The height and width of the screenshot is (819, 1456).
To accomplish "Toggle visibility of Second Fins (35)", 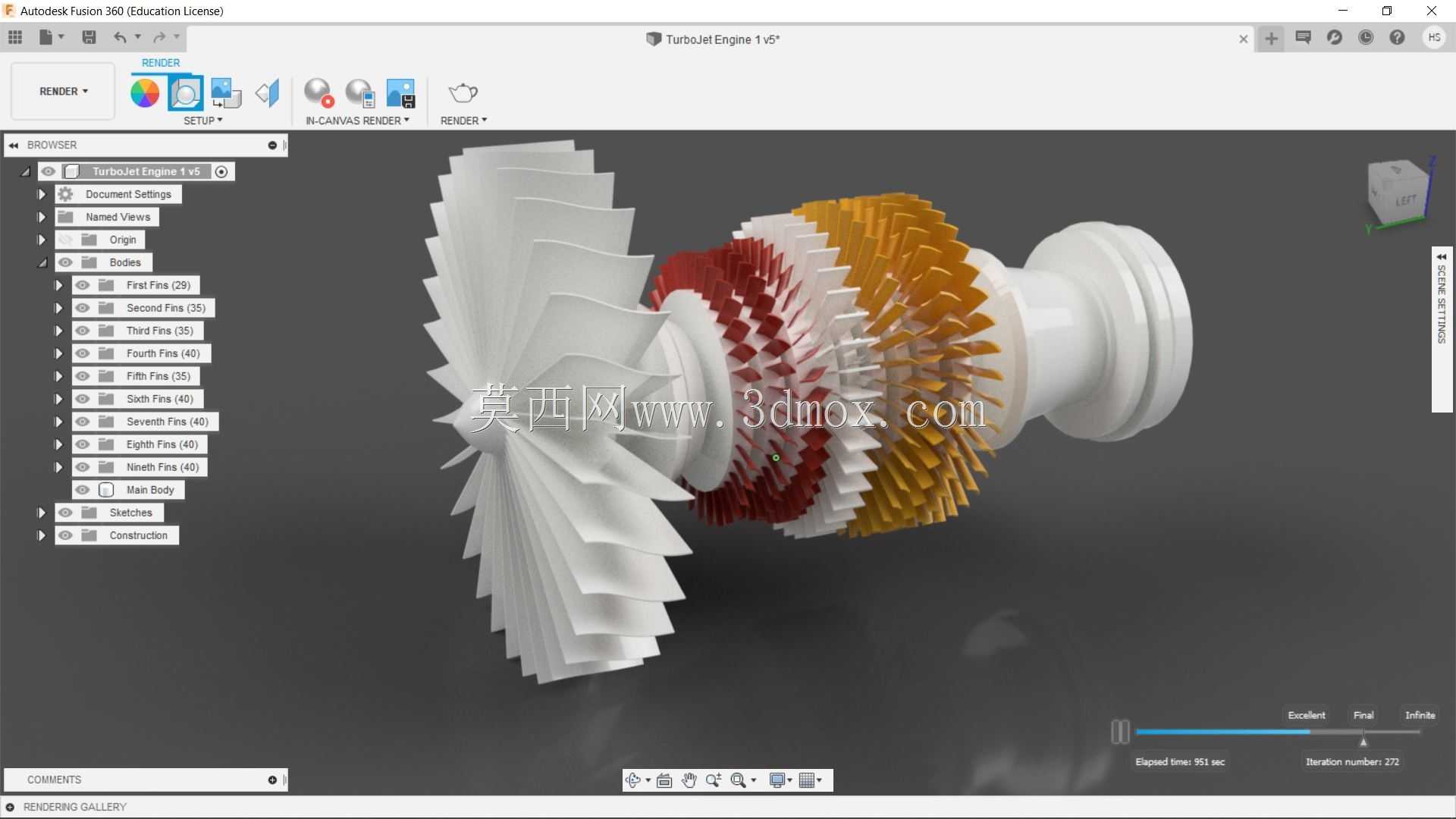I will click(83, 308).
